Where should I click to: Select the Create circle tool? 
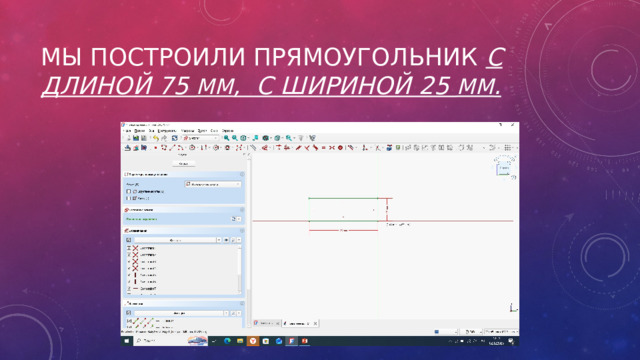[192, 148]
